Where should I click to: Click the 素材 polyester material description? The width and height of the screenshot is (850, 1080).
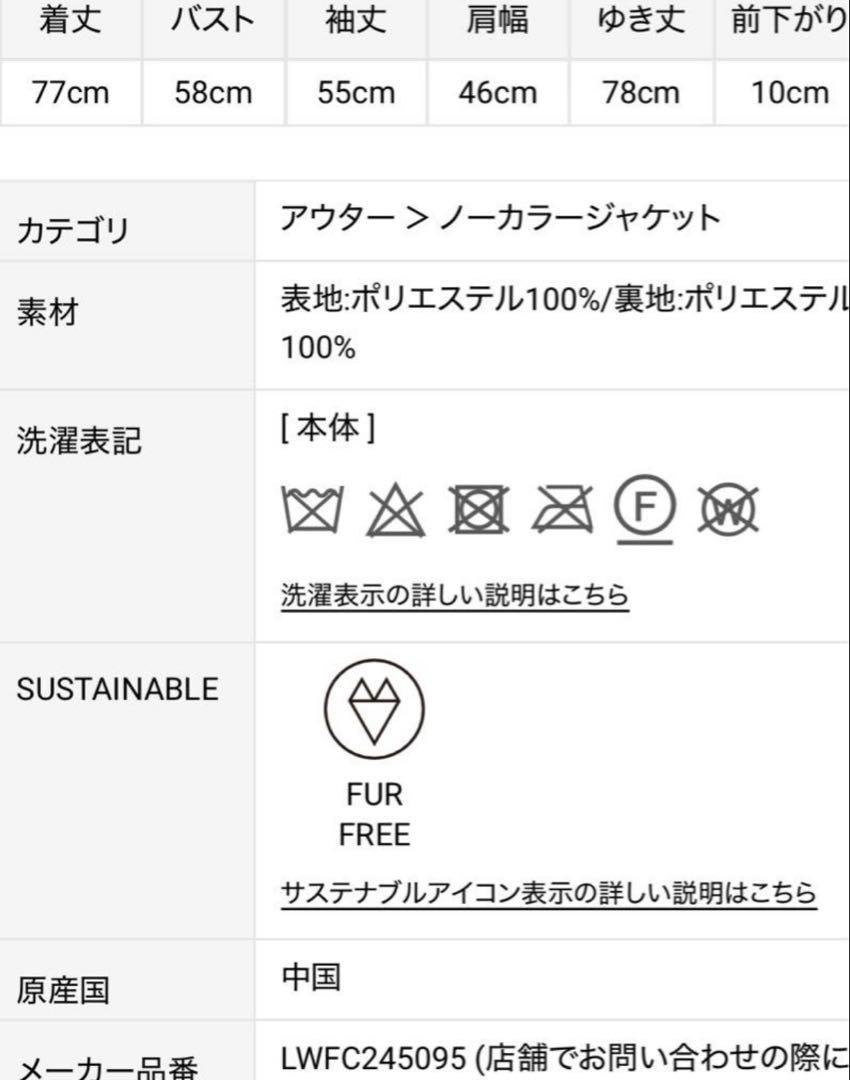565,323
